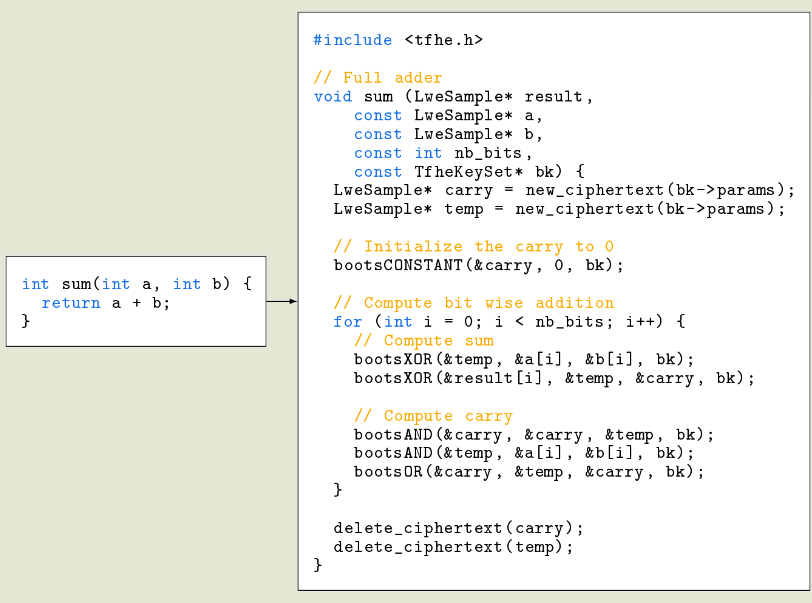Click the "// Compute carry" comment

click(x=432, y=416)
